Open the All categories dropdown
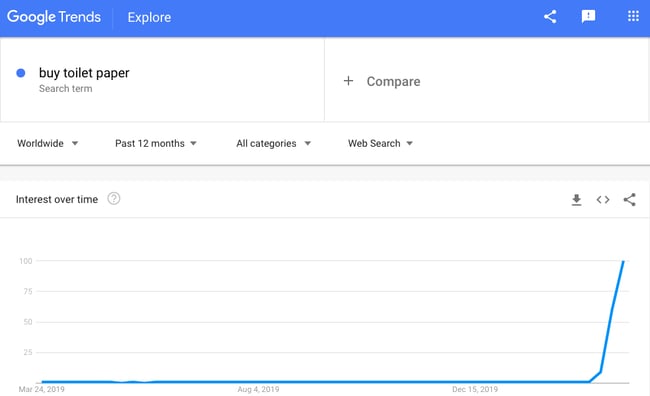 (x=274, y=143)
